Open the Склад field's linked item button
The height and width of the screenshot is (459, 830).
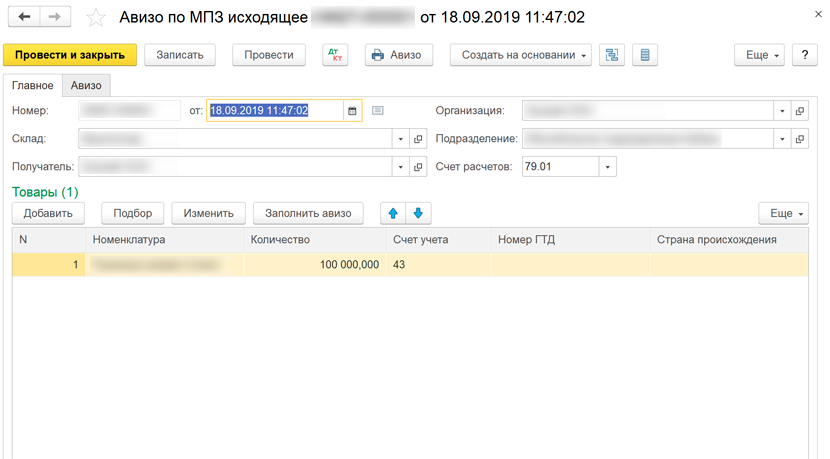click(419, 139)
